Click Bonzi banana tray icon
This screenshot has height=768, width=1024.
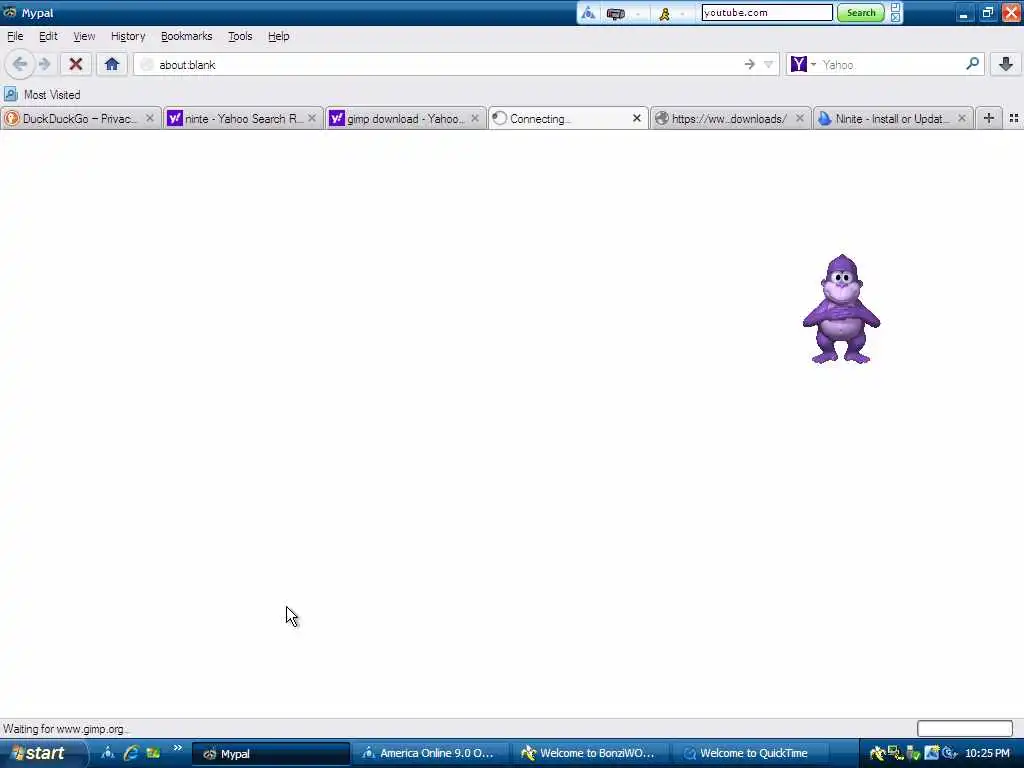[x=877, y=754]
